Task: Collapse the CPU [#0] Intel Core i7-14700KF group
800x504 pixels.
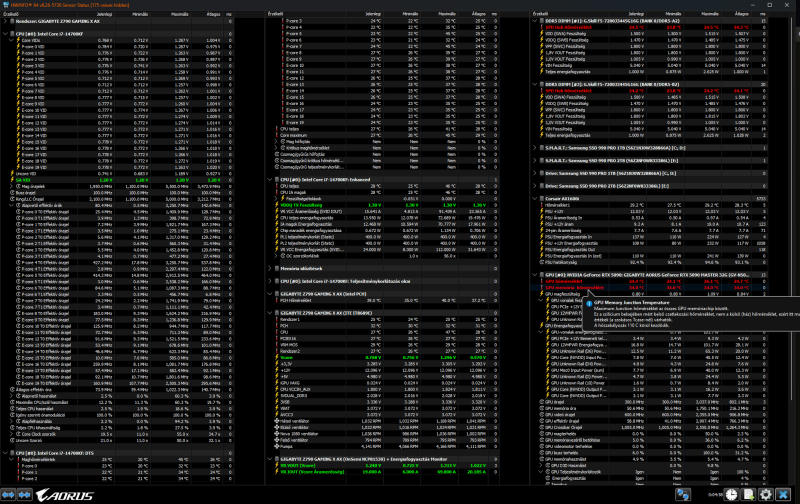Action: click(5, 34)
